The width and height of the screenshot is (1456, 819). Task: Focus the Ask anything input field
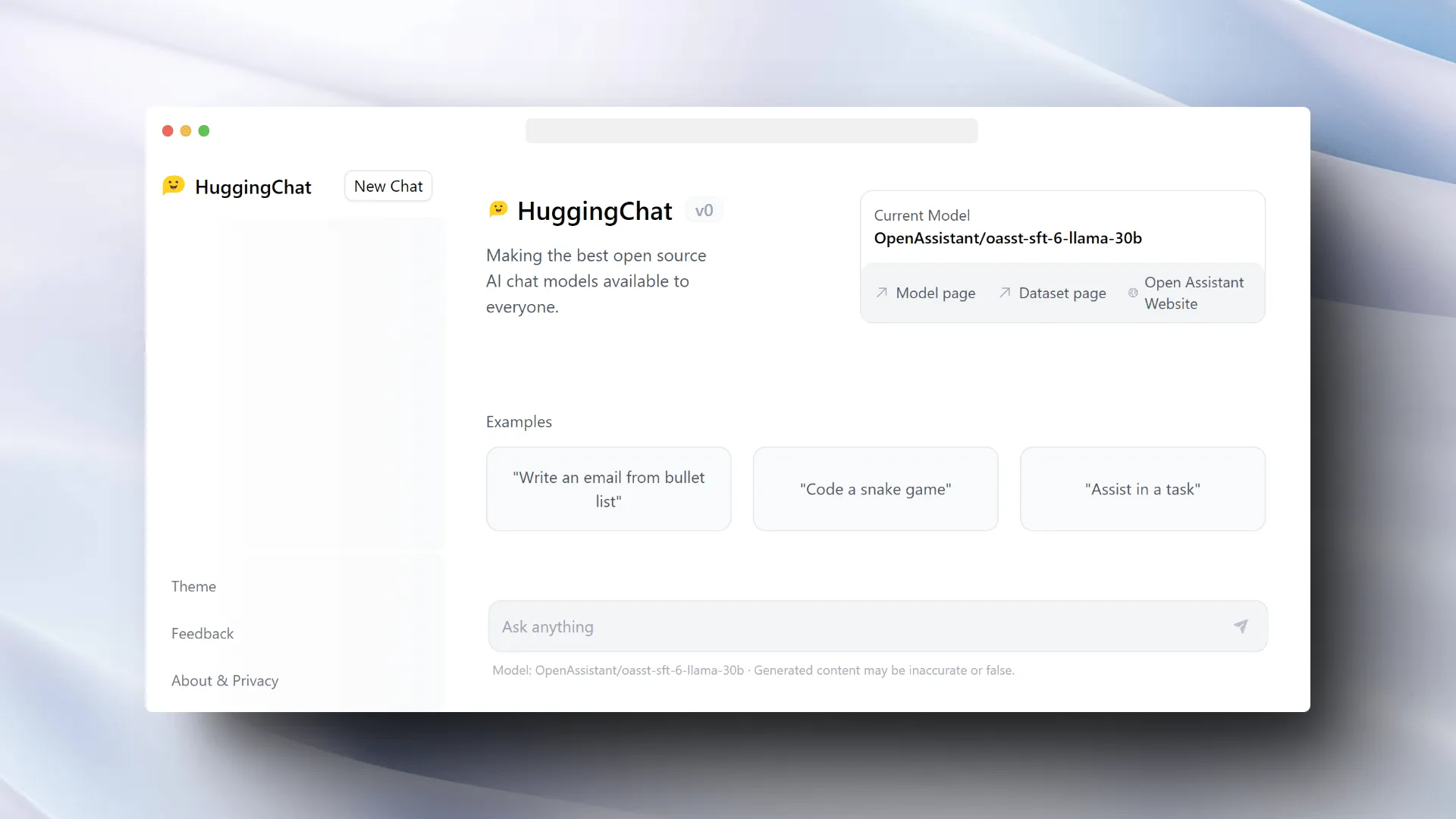click(857, 626)
